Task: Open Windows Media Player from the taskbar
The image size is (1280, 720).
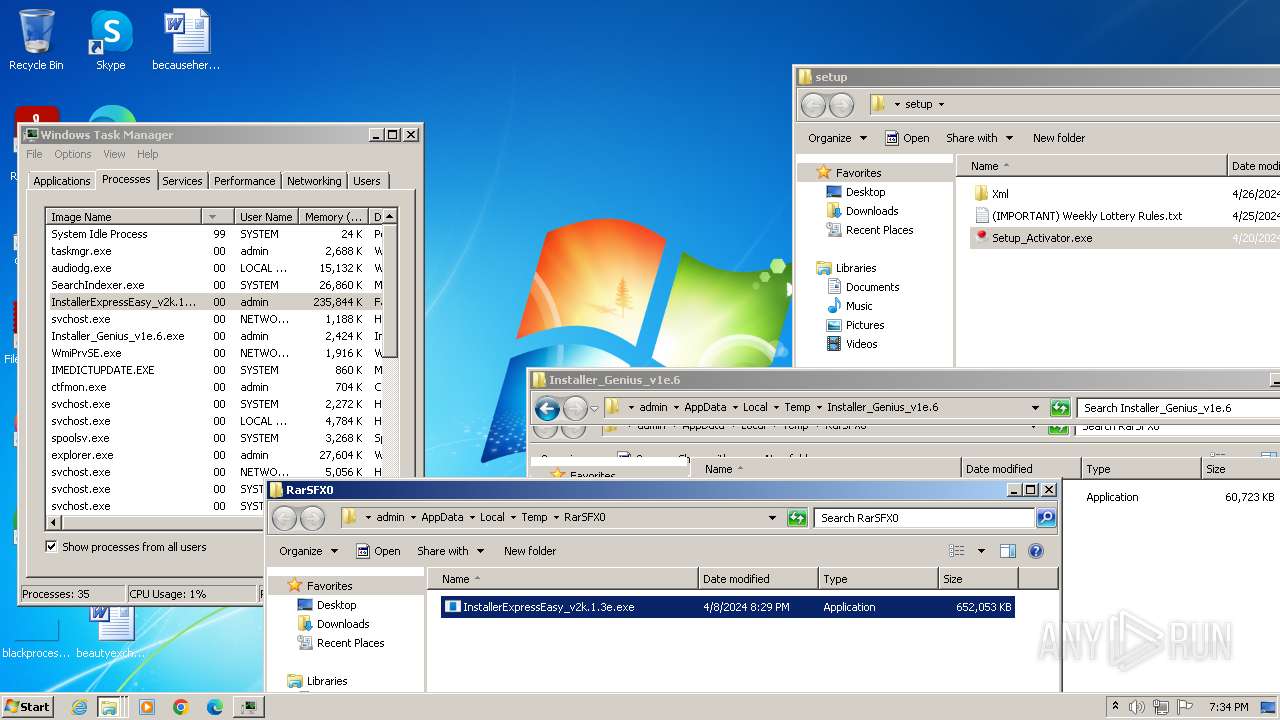Action: (147, 707)
